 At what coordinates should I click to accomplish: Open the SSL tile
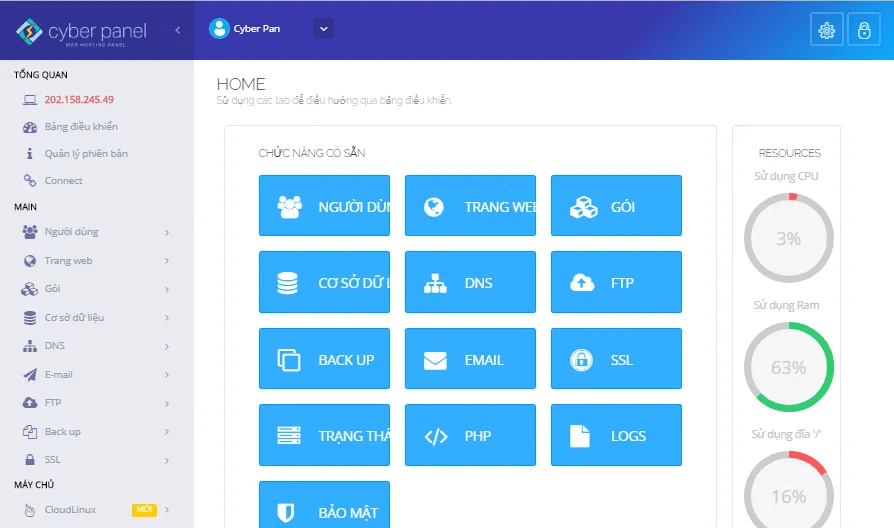[x=616, y=359]
